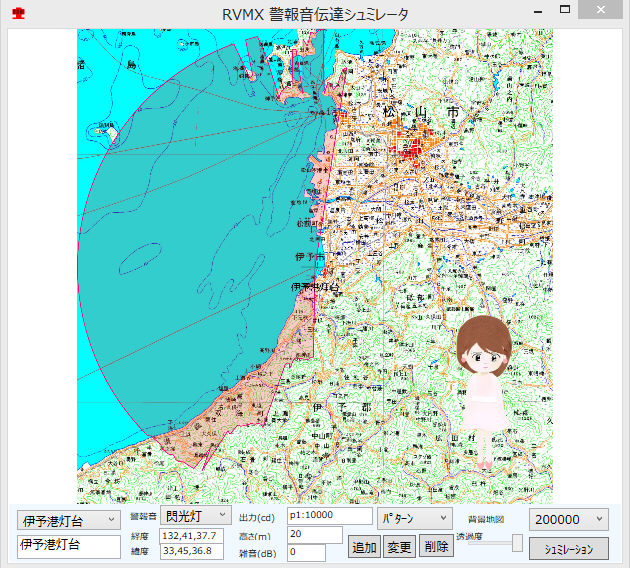The height and width of the screenshot is (568, 630).
Task: Click the 出力(cd) output input field
Action: [329, 516]
